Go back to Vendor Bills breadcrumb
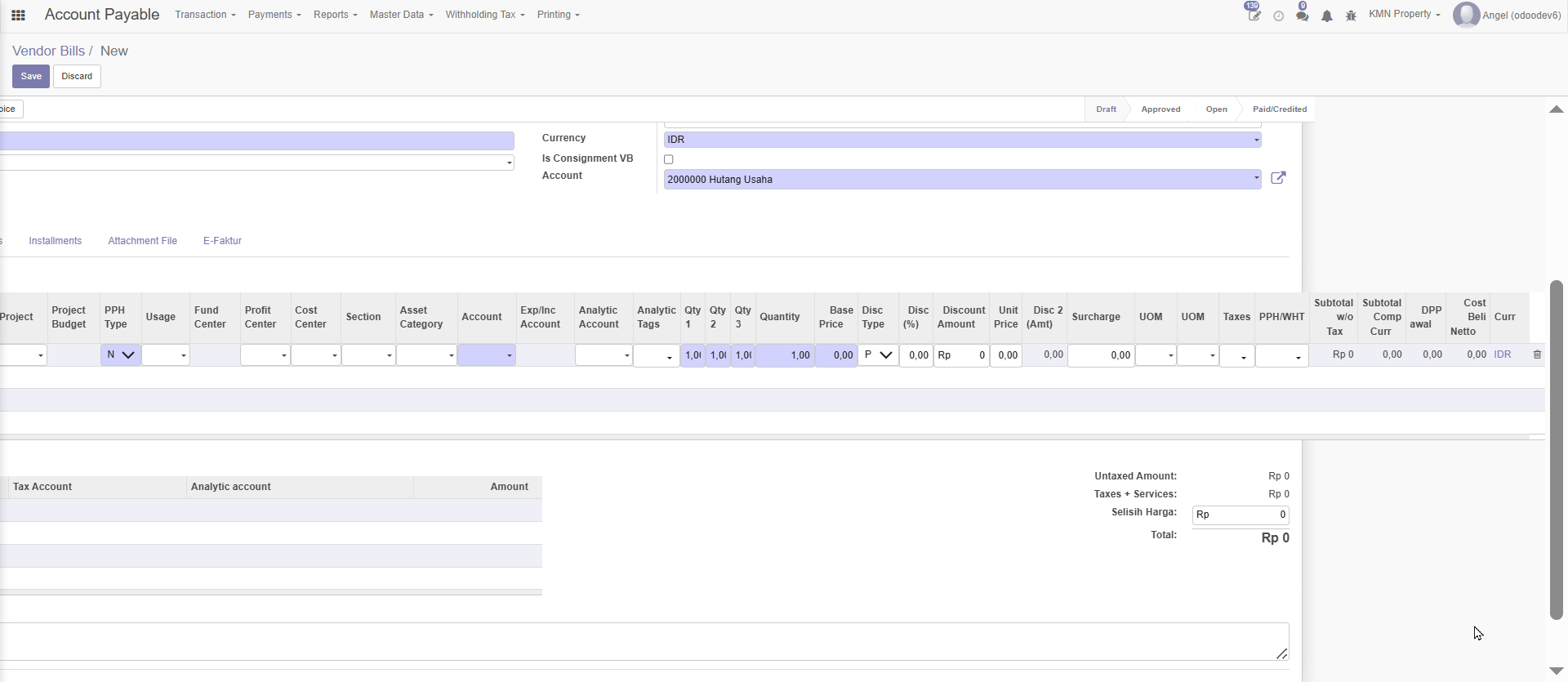 tap(48, 51)
